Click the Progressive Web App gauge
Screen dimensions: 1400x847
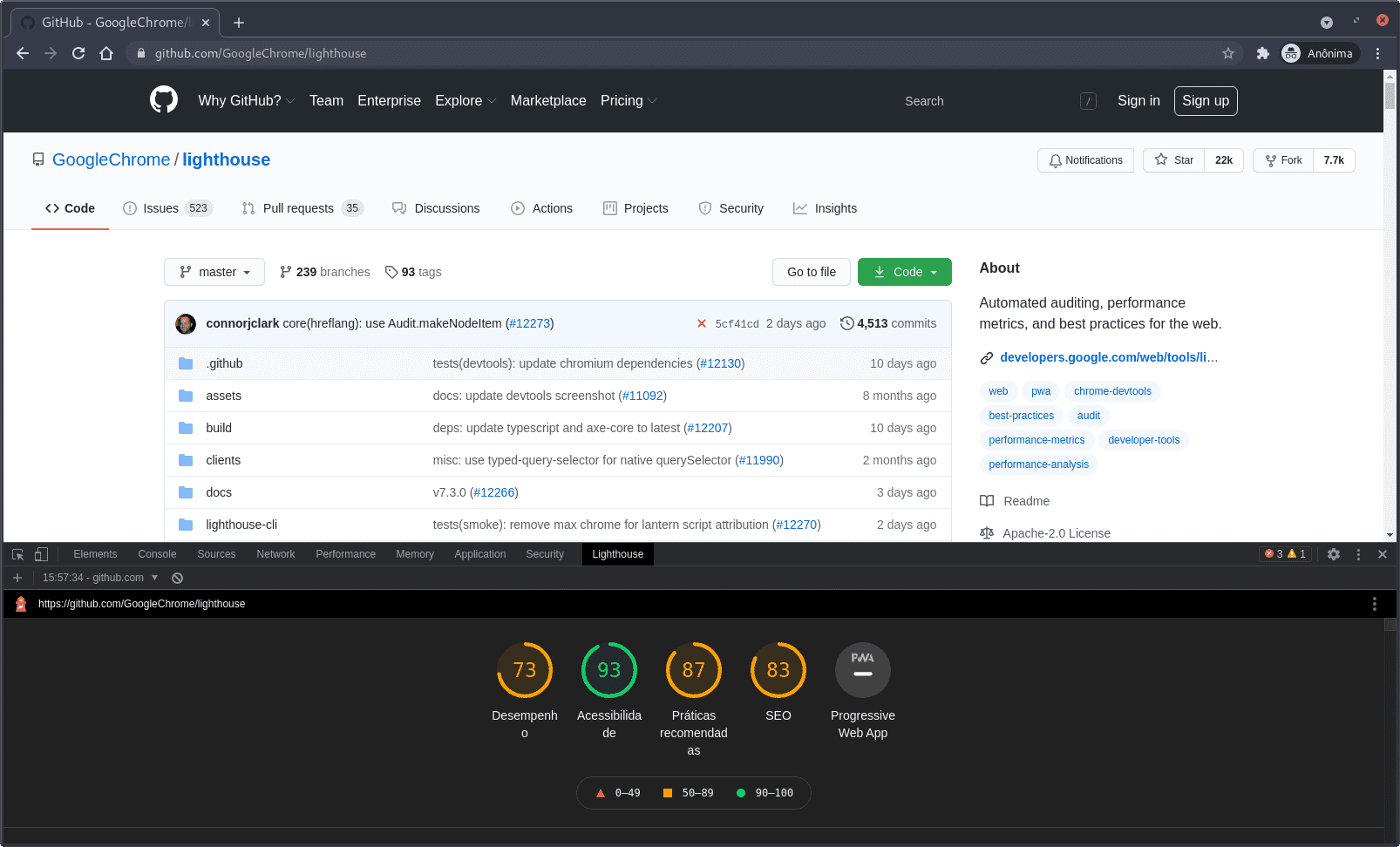863,670
